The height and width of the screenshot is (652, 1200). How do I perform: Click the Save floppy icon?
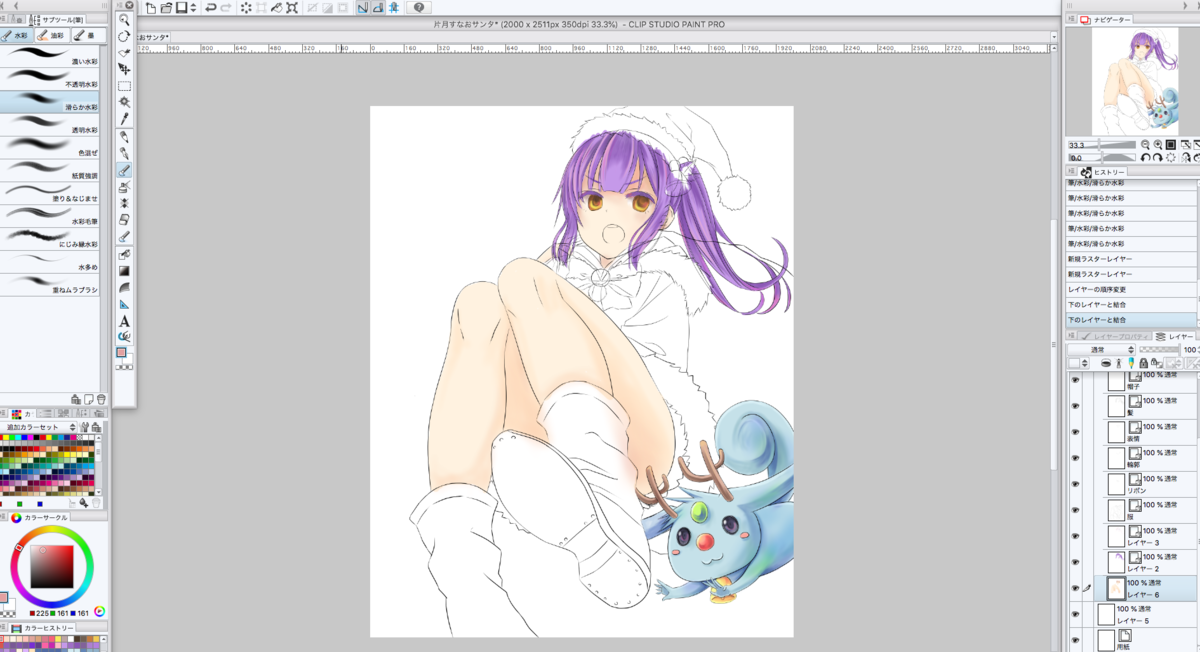(x=181, y=8)
